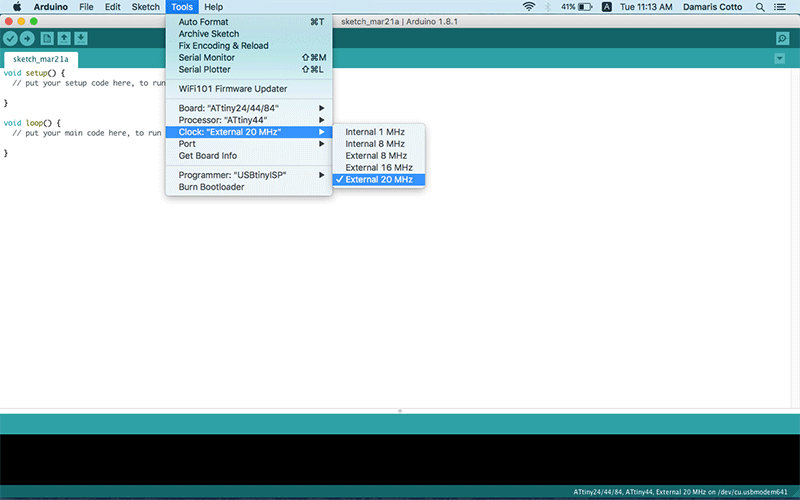Click the void setup() code line
The height and width of the screenshot is (500, 800).
[34, 73]
